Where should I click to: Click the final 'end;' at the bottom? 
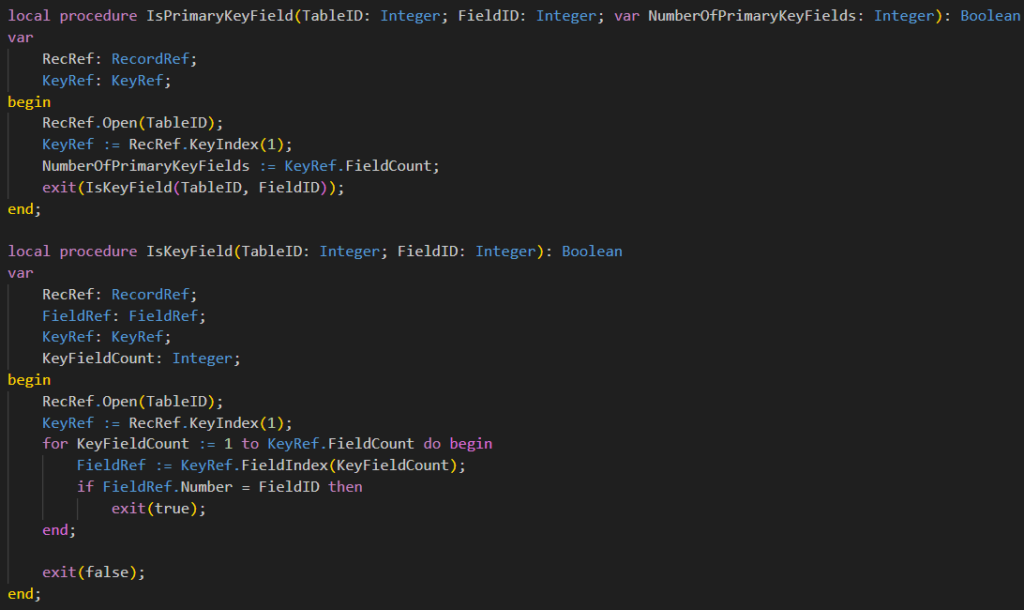point(25,594)
